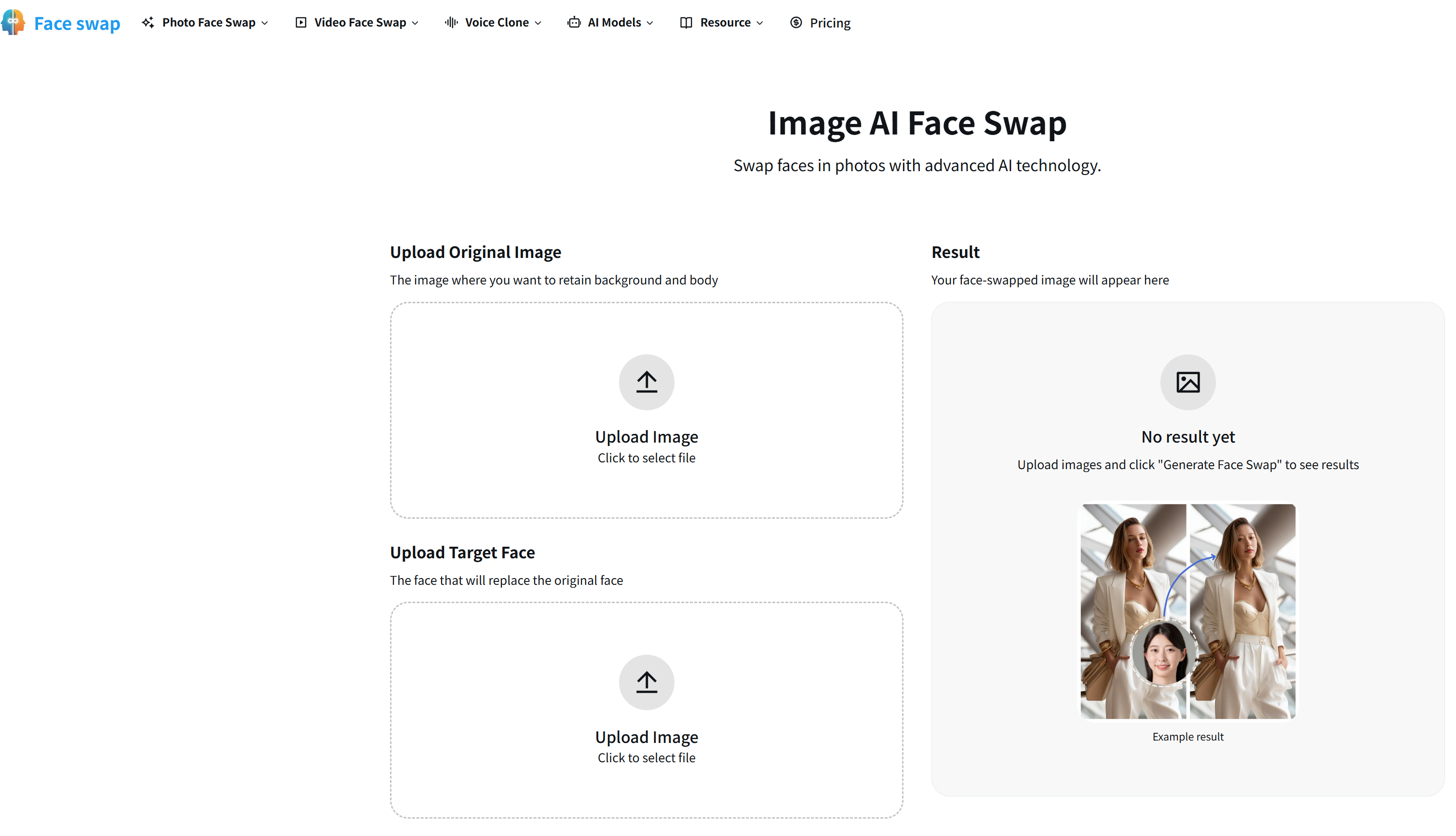
Task: Open the Resource menu
Action: 725,22
